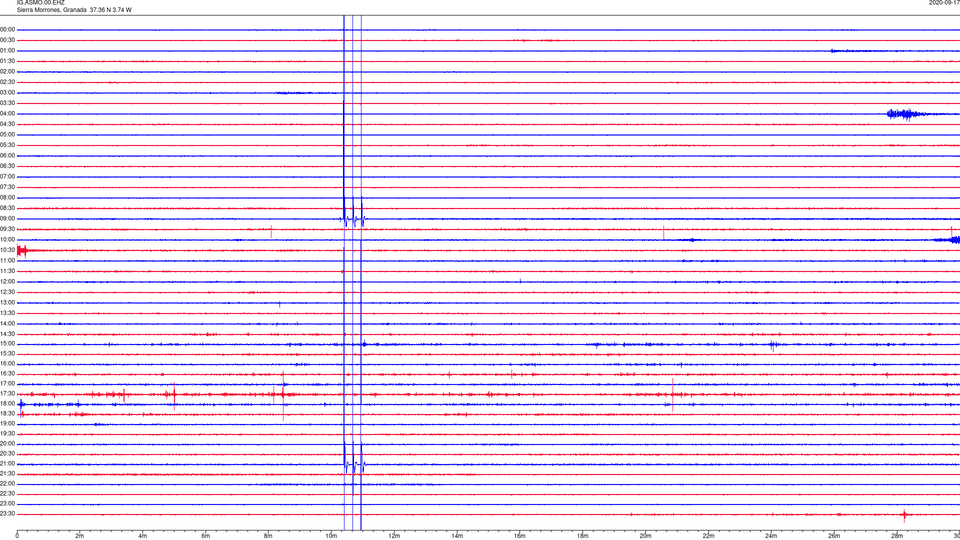Click the 20m axis tick label
960x540 pixels.
point(645,536)
